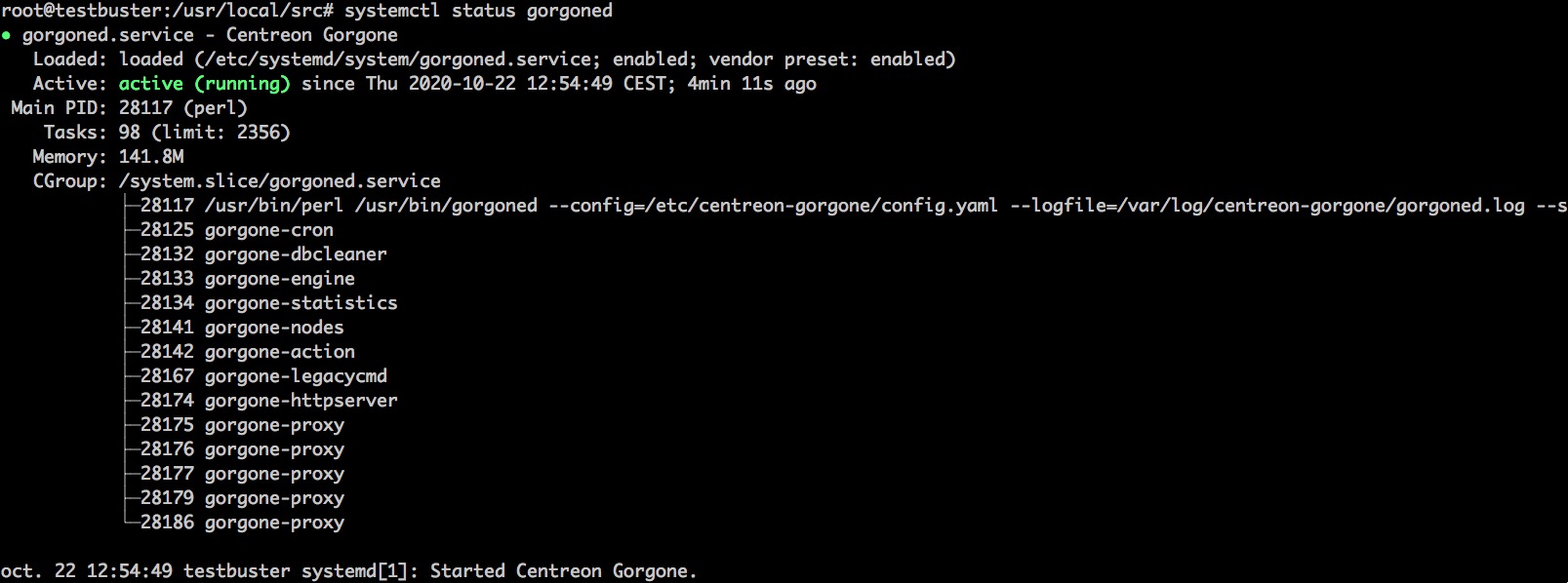Click the green status dot beside gorgoned.service

pos(7,35)
